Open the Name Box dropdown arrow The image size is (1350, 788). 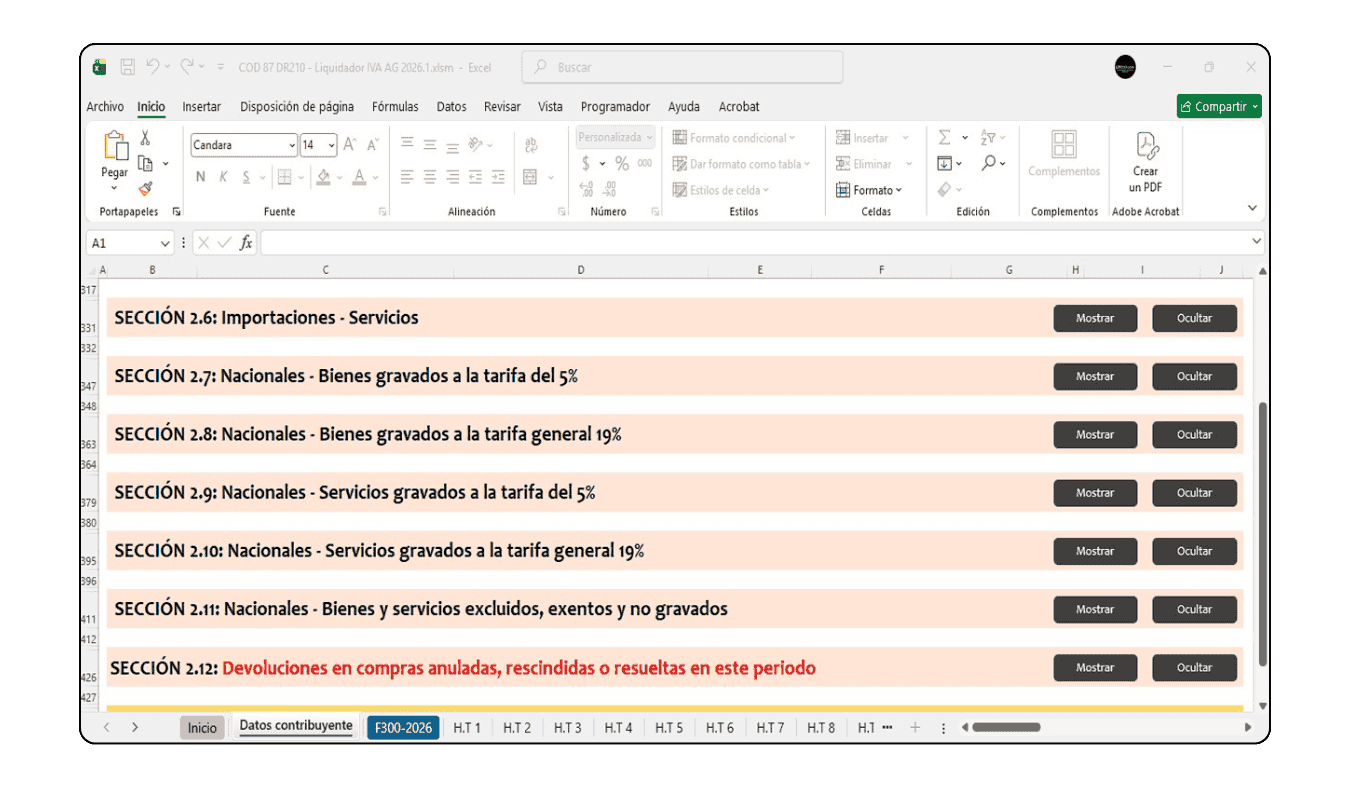[x=165, y=243]
